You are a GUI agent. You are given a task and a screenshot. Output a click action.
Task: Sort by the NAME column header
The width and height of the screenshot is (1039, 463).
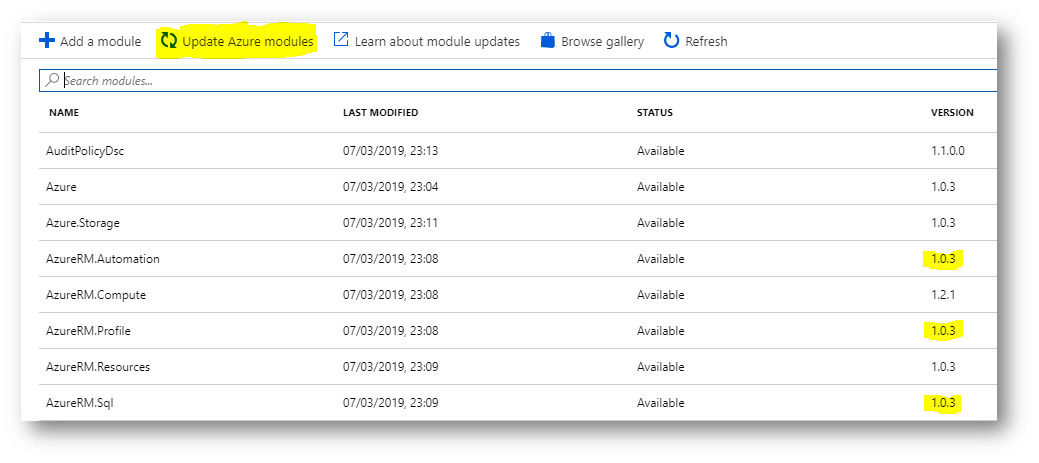(x=64, y=113)
